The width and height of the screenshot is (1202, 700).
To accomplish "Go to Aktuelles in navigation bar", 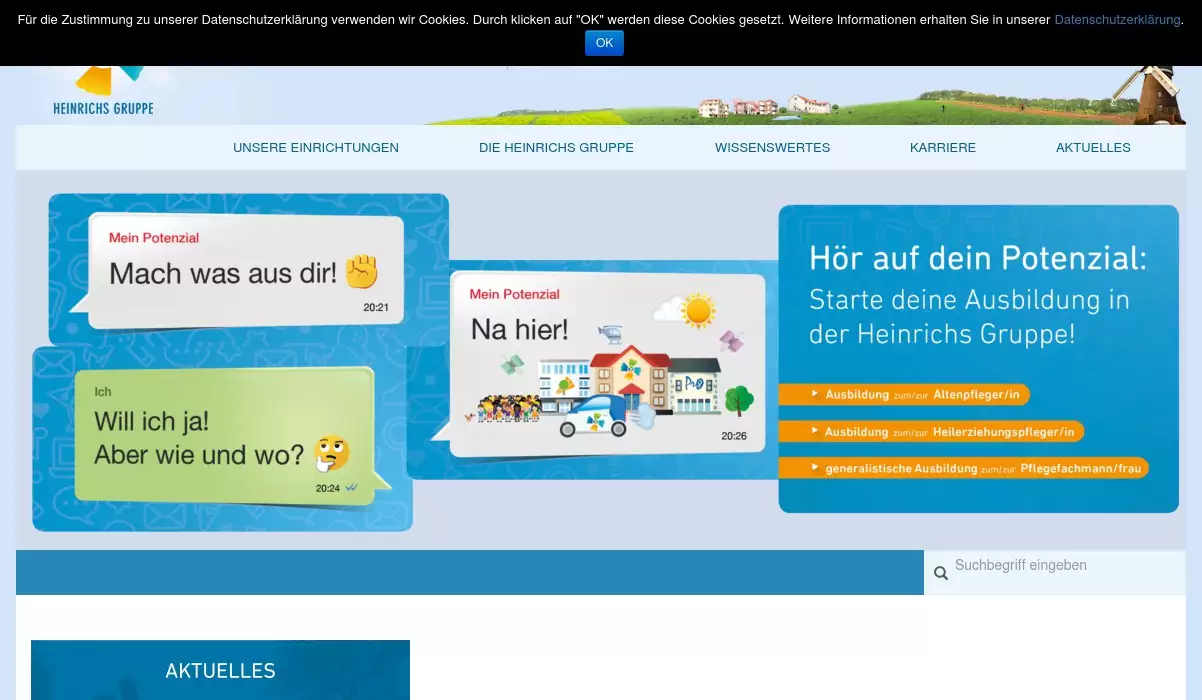I will (1093, 148).
